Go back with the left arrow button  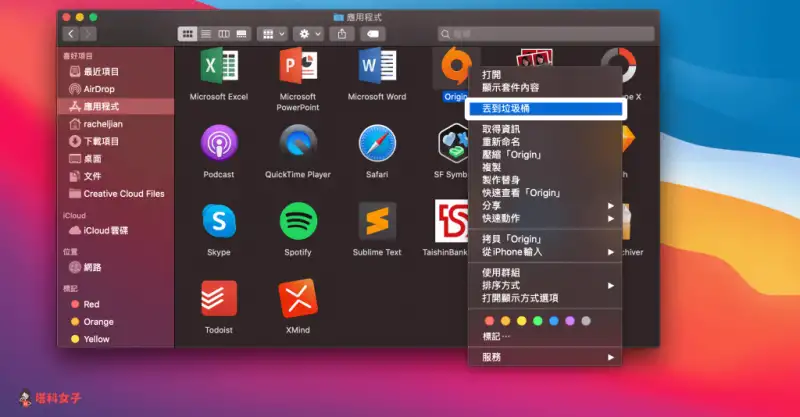[x=71, y=34]
